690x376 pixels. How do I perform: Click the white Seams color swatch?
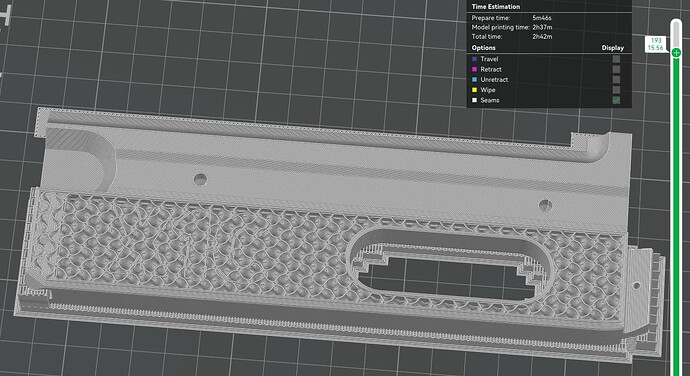(474, 100)
